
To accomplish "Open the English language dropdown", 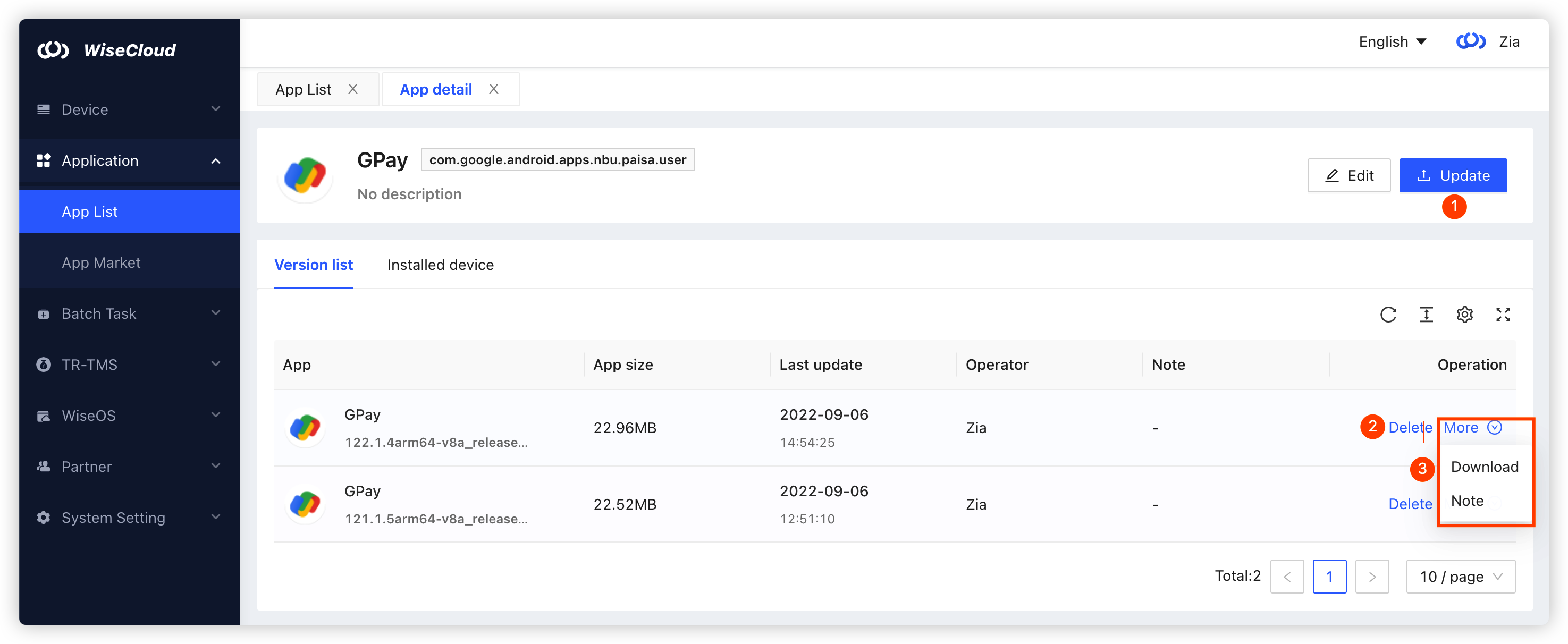I will click(x=1393, y=41).
